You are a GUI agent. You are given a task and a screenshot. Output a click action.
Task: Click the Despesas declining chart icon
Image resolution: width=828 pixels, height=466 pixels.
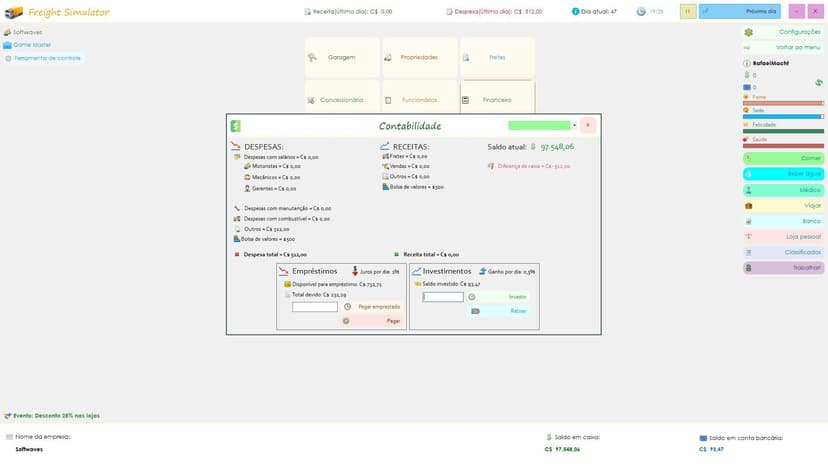[x=236, y=146]
